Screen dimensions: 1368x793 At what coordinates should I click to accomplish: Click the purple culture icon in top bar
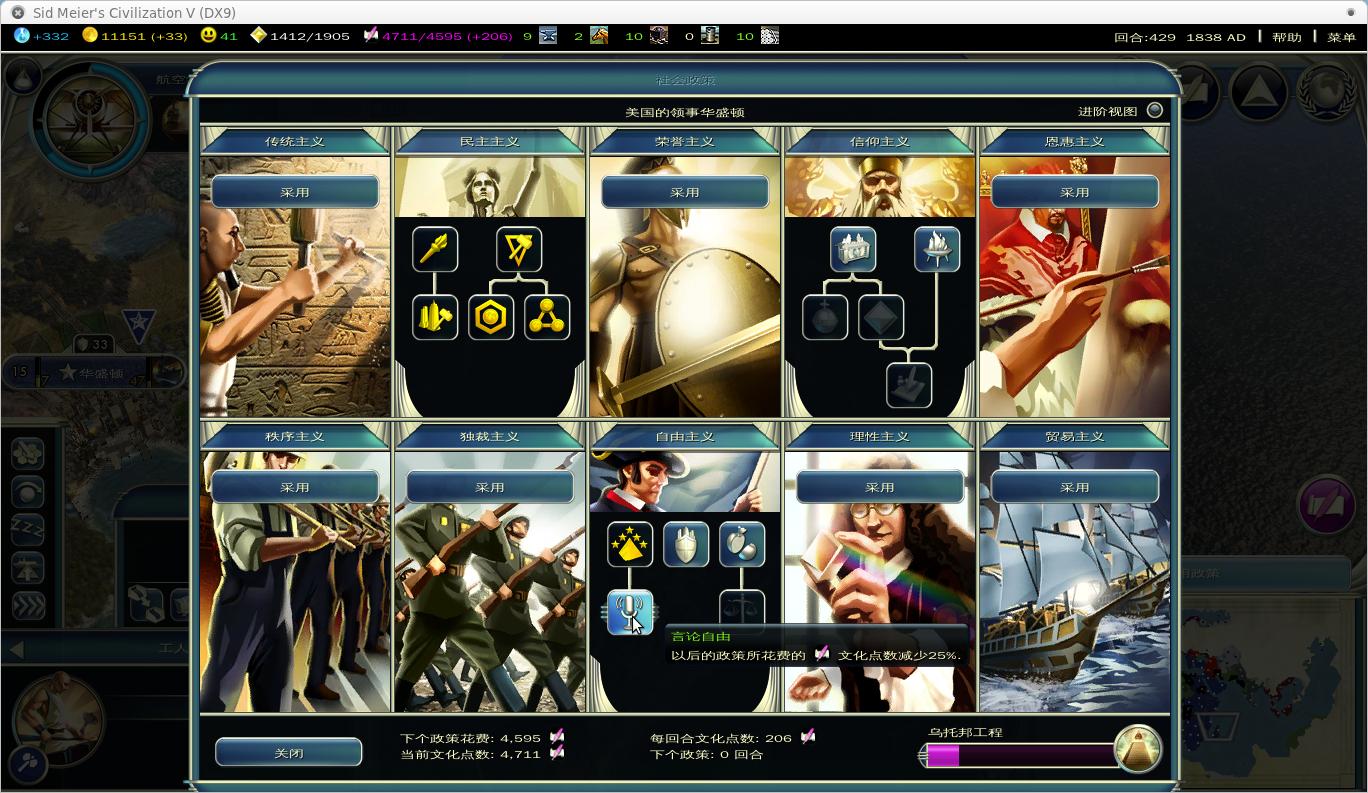[371, 36]
